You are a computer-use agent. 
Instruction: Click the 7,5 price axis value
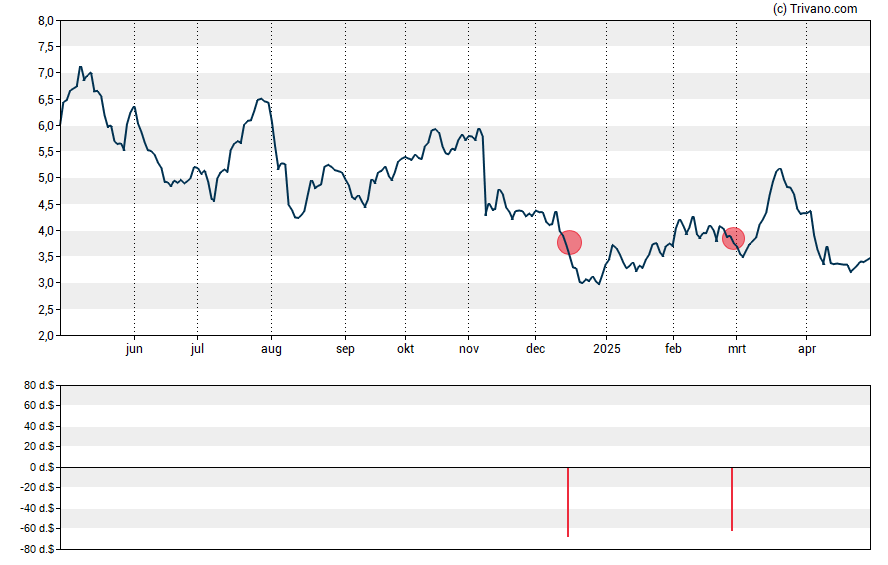tap(46, 47)
